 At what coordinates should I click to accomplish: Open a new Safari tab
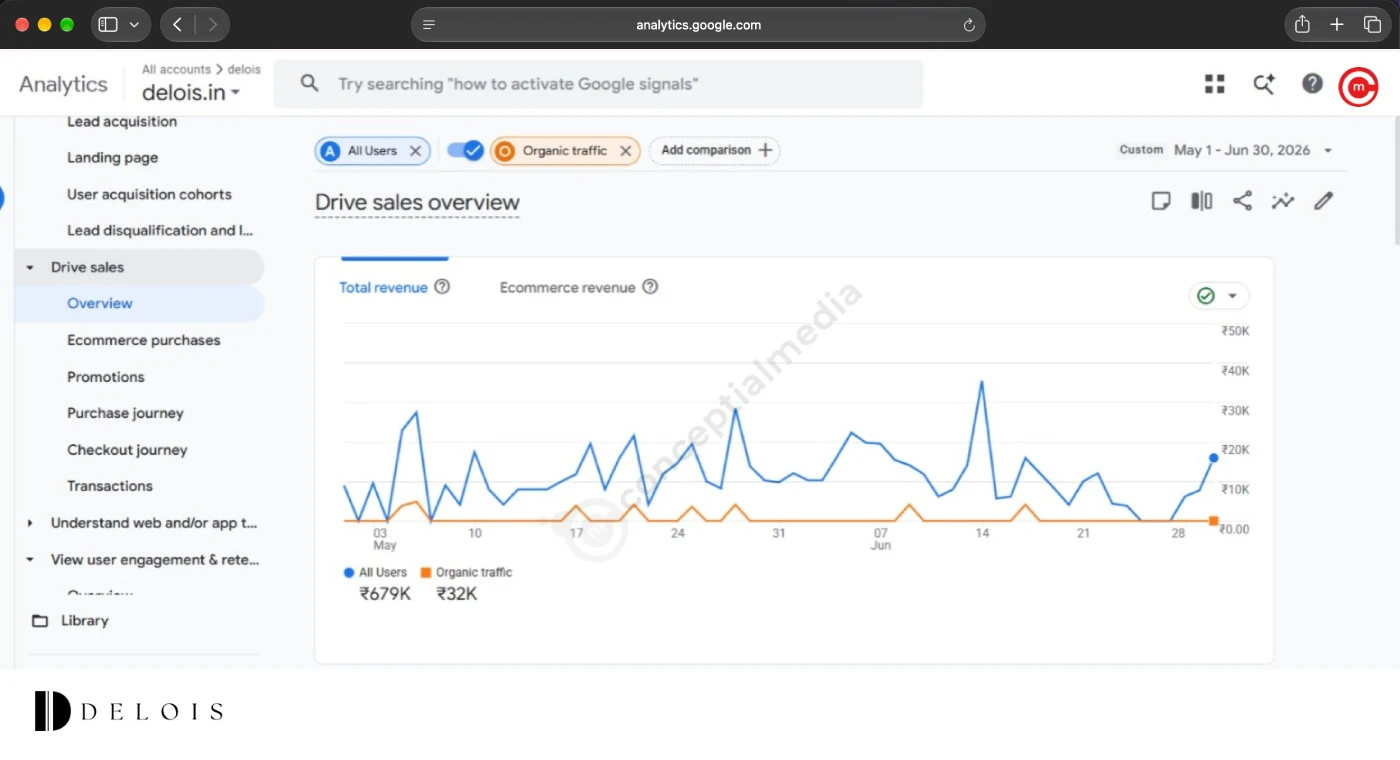tap(1337, 25)
